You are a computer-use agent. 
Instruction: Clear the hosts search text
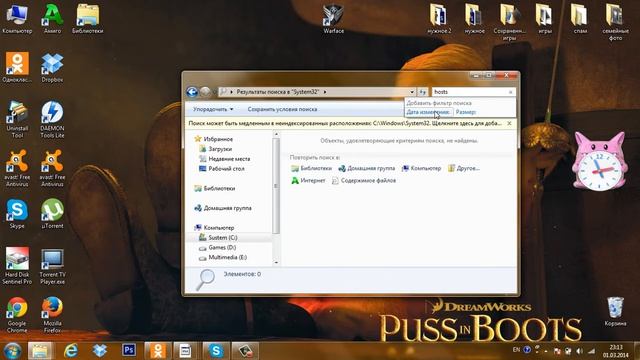click(510, 92)
